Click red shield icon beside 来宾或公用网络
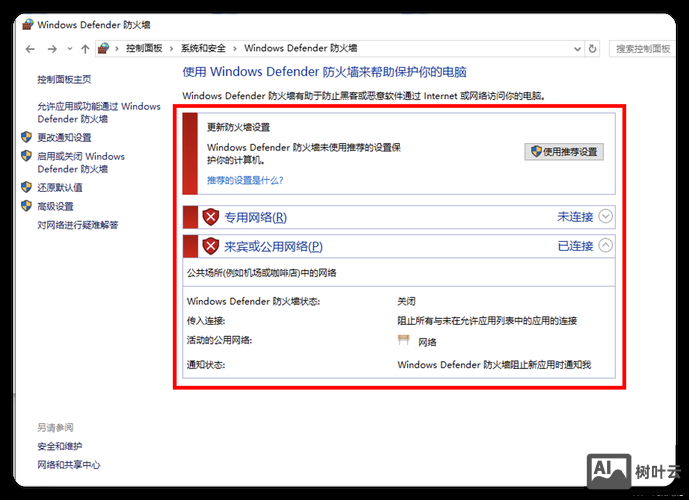This screenshot has height=500, width=689. tap(210, 246)
